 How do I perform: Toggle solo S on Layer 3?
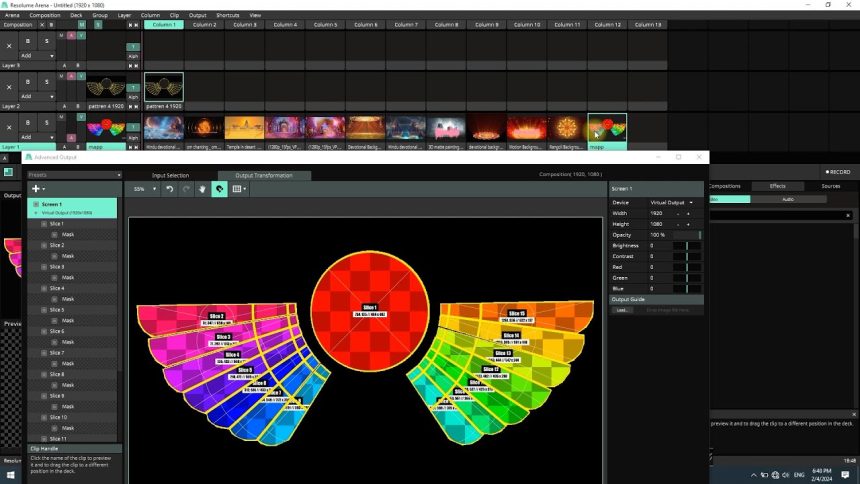click(x=47, y=41)
